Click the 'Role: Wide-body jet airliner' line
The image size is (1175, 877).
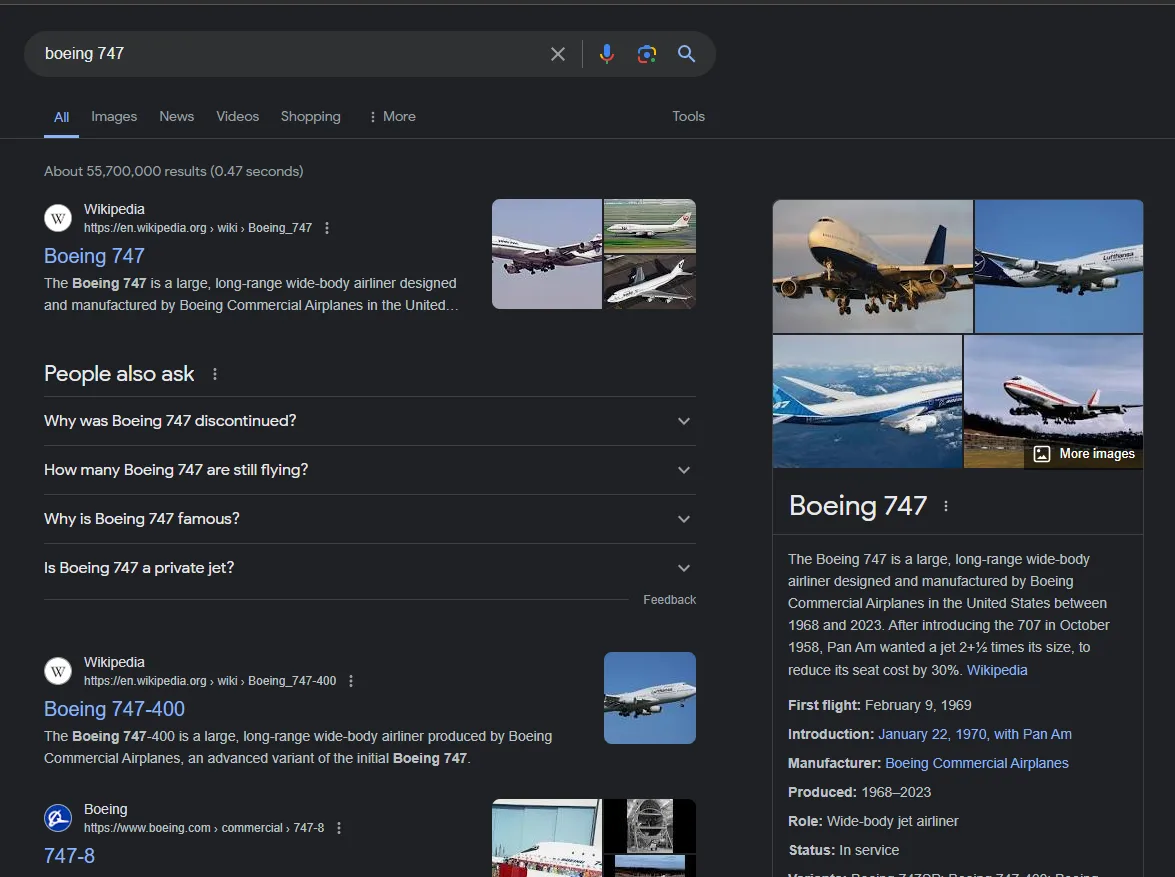873,822
